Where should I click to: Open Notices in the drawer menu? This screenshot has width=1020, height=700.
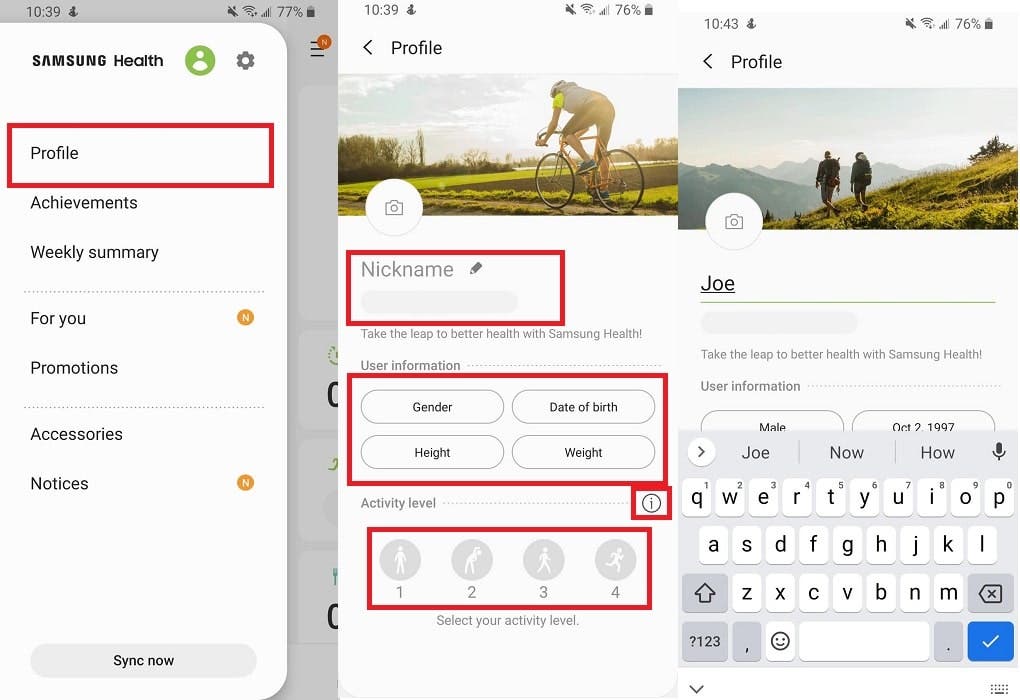[59, 483]
